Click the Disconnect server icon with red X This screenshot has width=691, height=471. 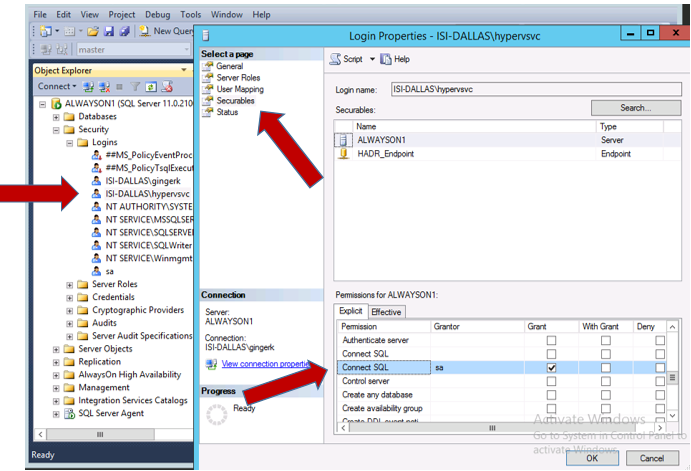(x=104, y=87)
